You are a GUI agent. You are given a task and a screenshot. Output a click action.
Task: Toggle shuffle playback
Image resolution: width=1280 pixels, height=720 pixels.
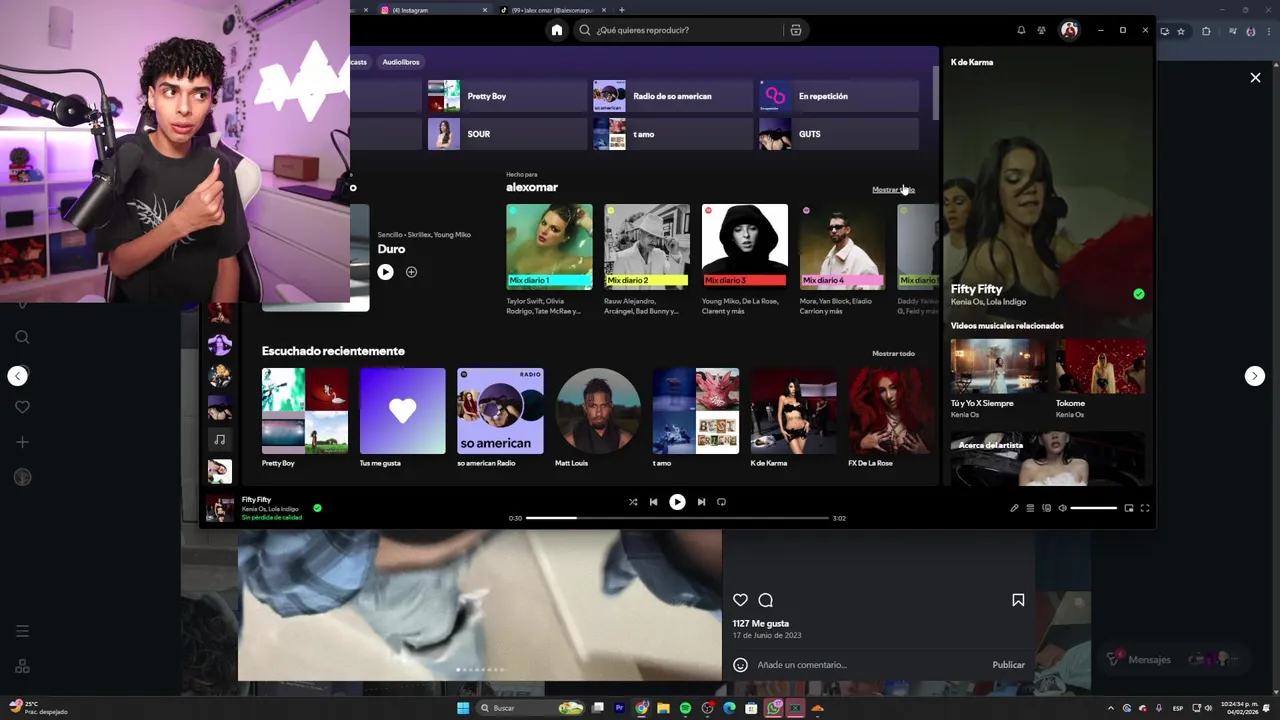(x=633, y=502)
